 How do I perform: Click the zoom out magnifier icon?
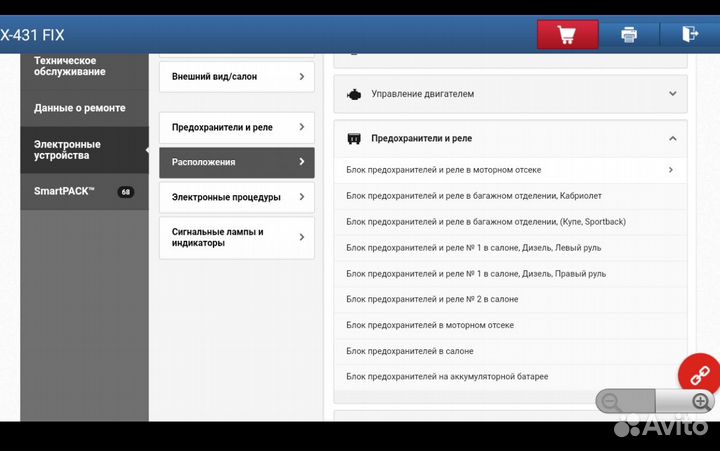(610, 402)
